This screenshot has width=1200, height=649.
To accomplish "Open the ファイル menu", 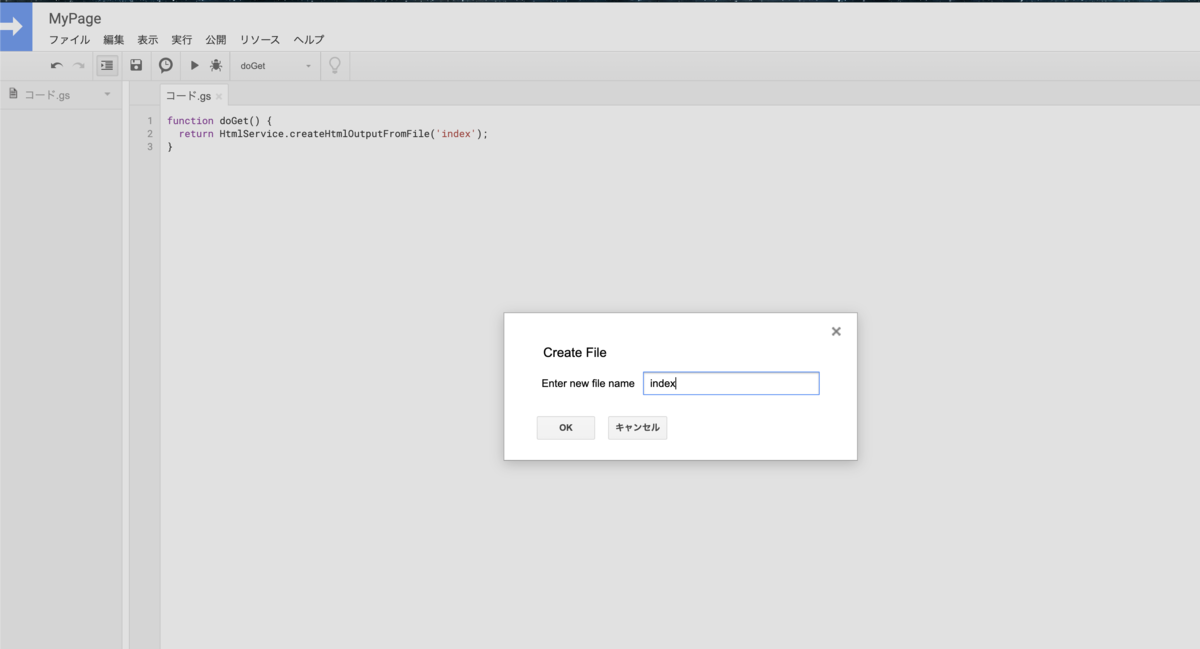I will point(69,40).
